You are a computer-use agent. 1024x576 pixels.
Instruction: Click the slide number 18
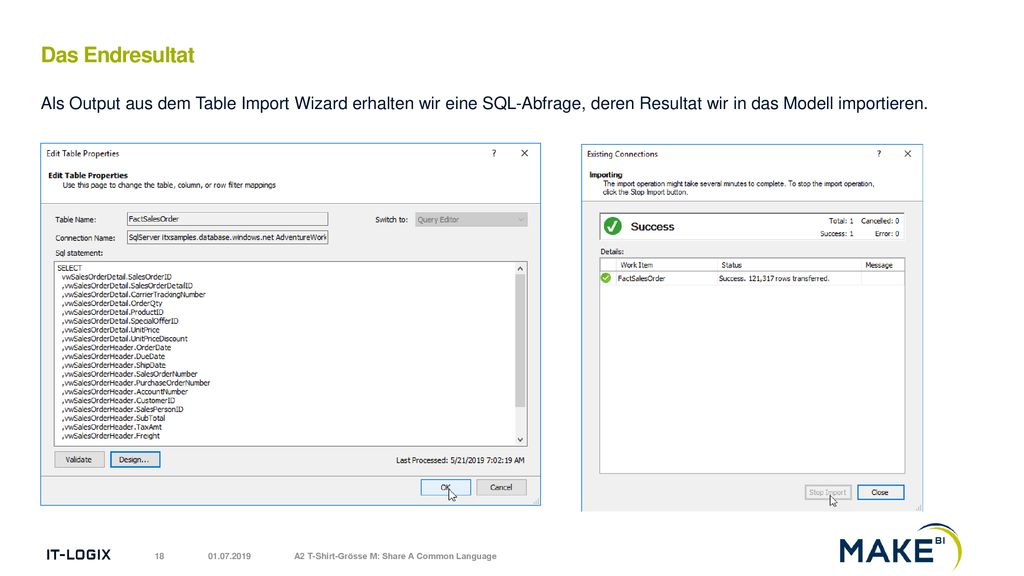159,556
